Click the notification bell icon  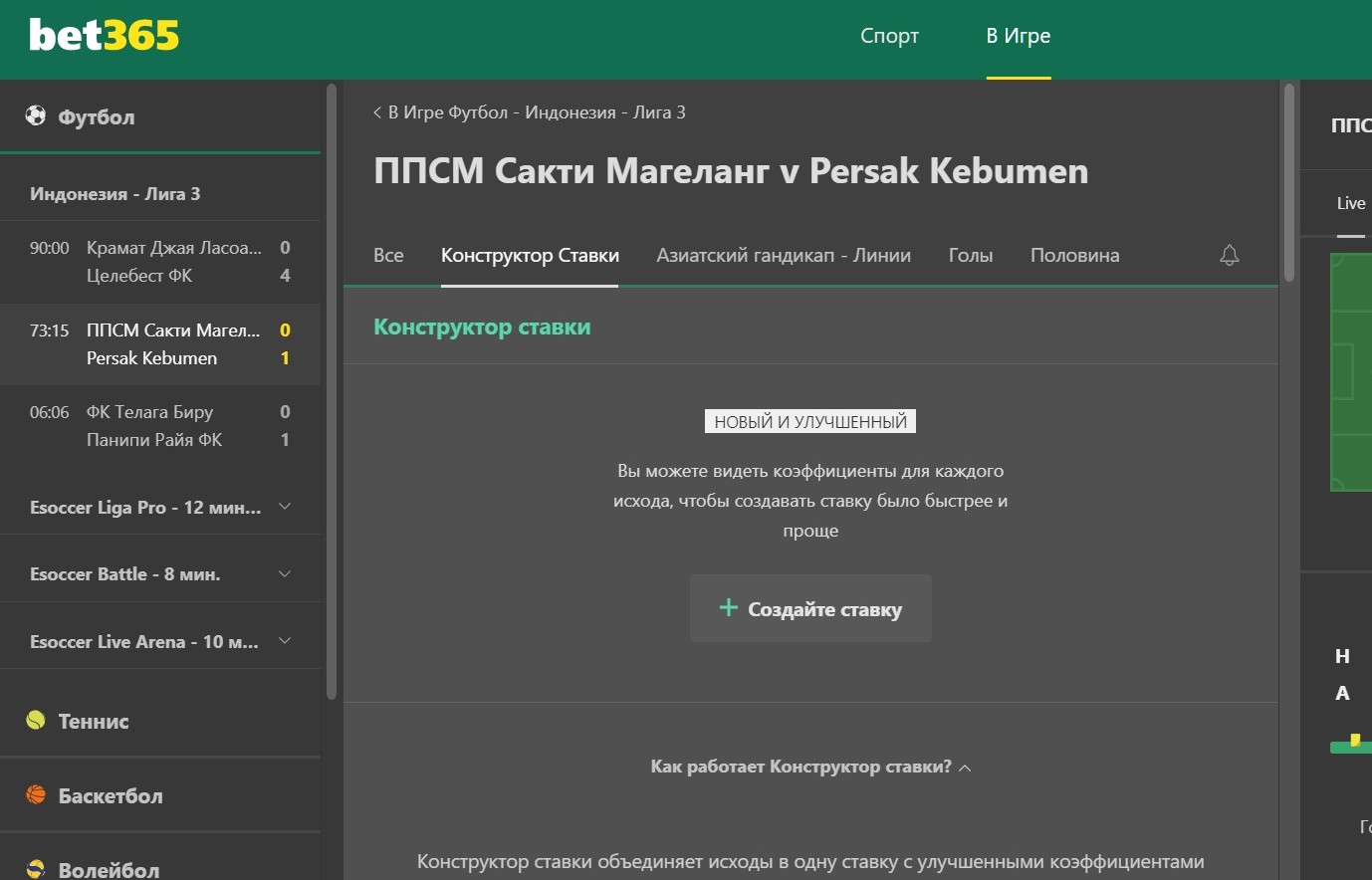pos(1230,256)
